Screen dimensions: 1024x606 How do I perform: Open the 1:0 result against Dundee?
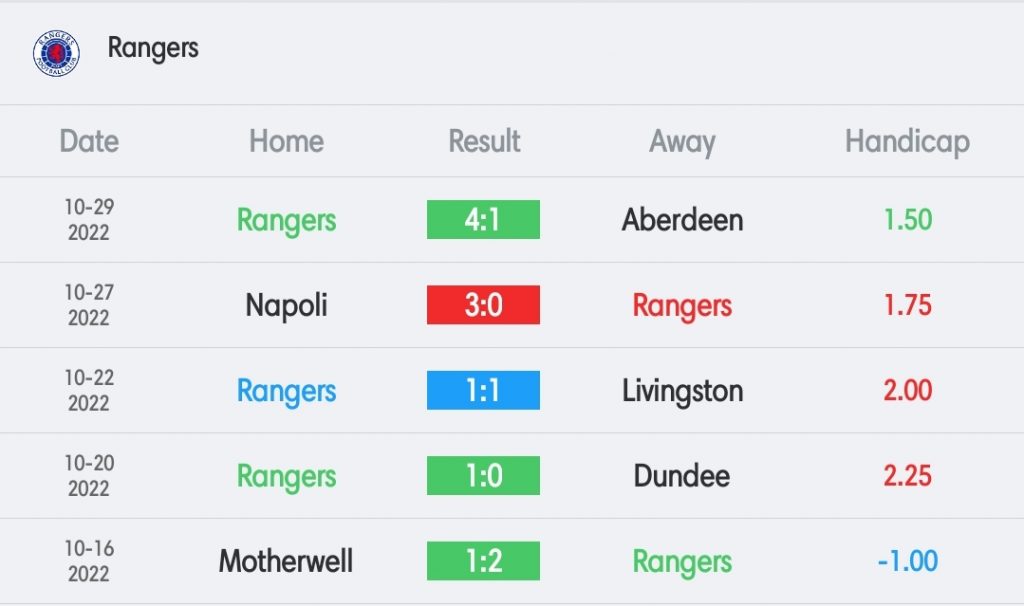click(483, 475)
